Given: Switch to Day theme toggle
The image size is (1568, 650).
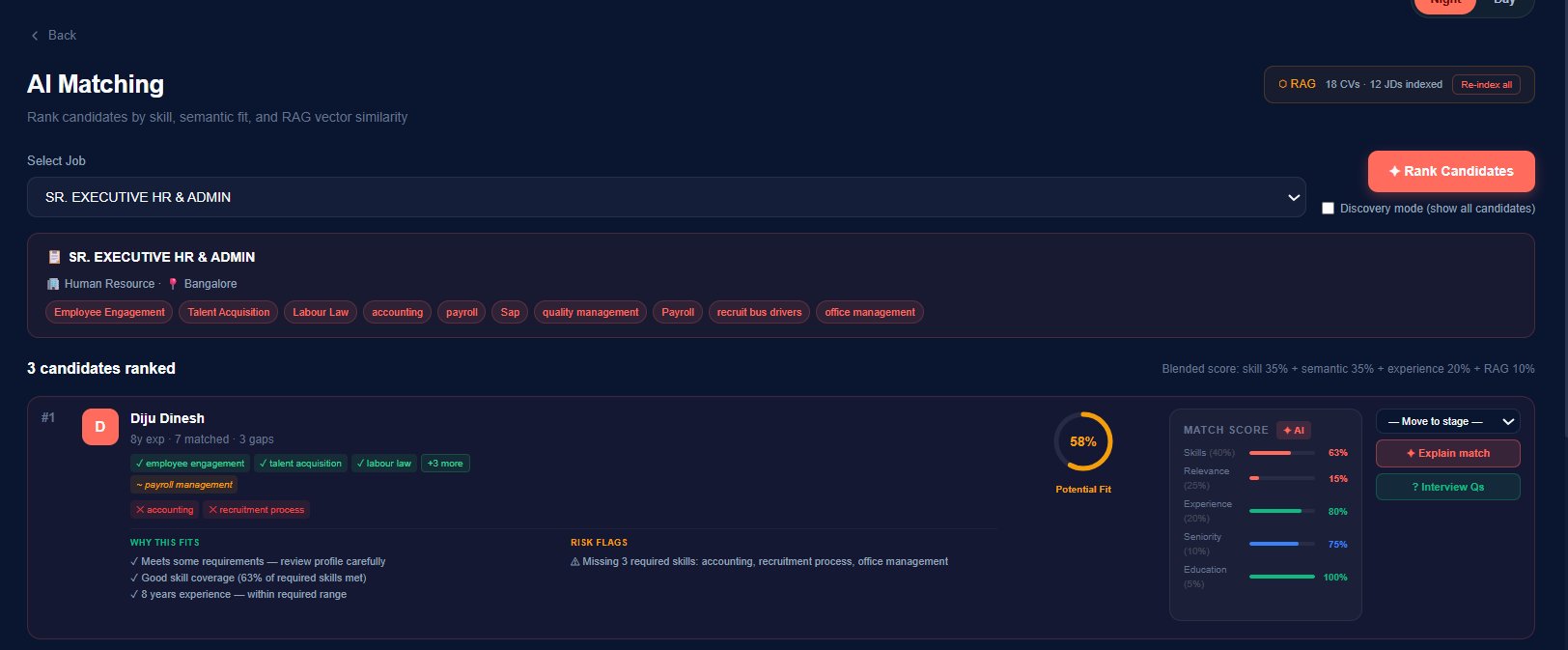Looking at the screenshot, I should pos(1504,3).
